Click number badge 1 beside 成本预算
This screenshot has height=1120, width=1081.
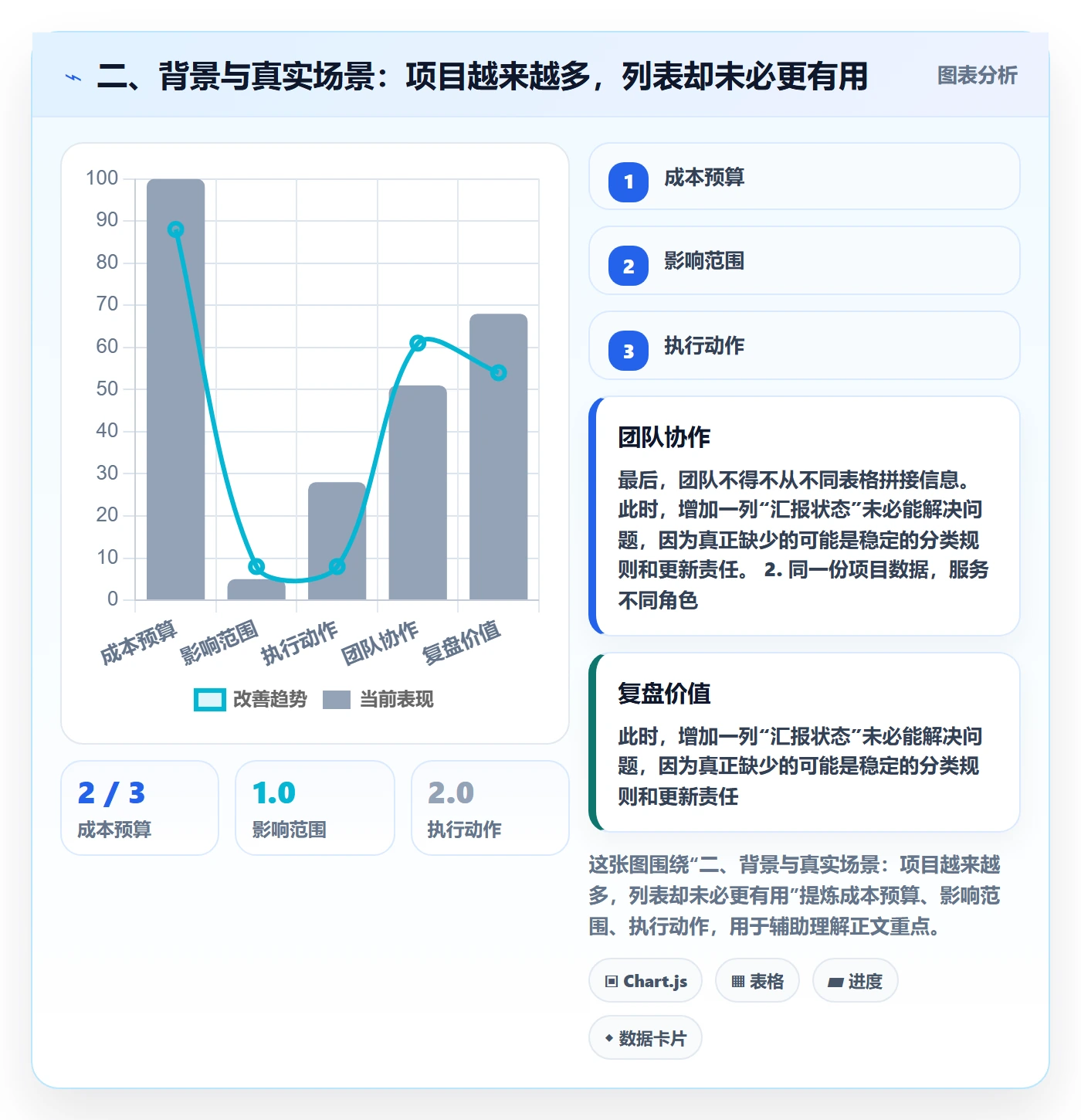629,182
